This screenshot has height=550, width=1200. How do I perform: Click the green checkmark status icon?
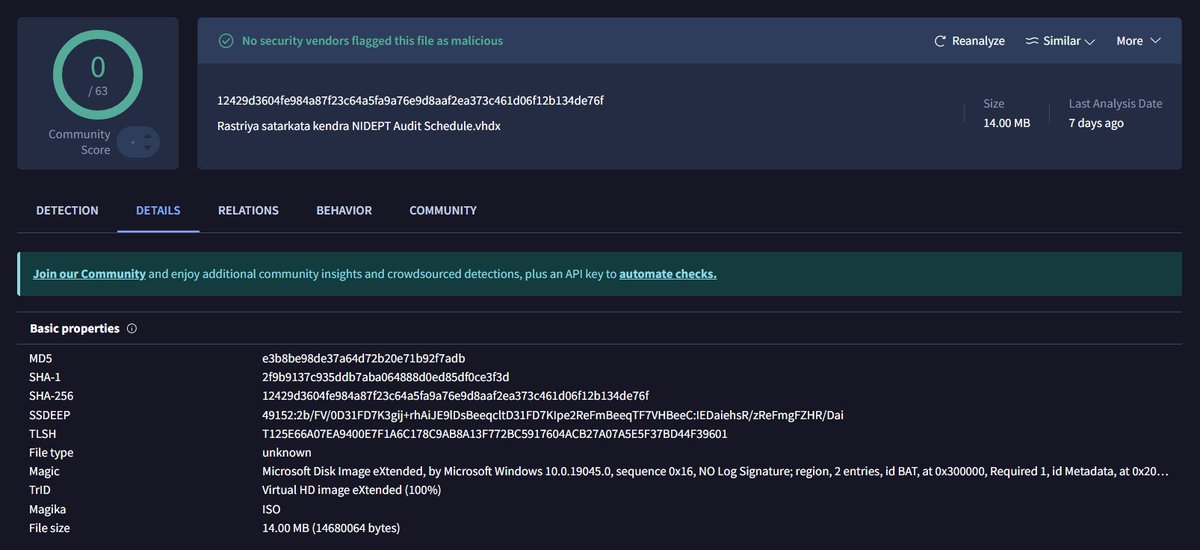tap(227, 41)
